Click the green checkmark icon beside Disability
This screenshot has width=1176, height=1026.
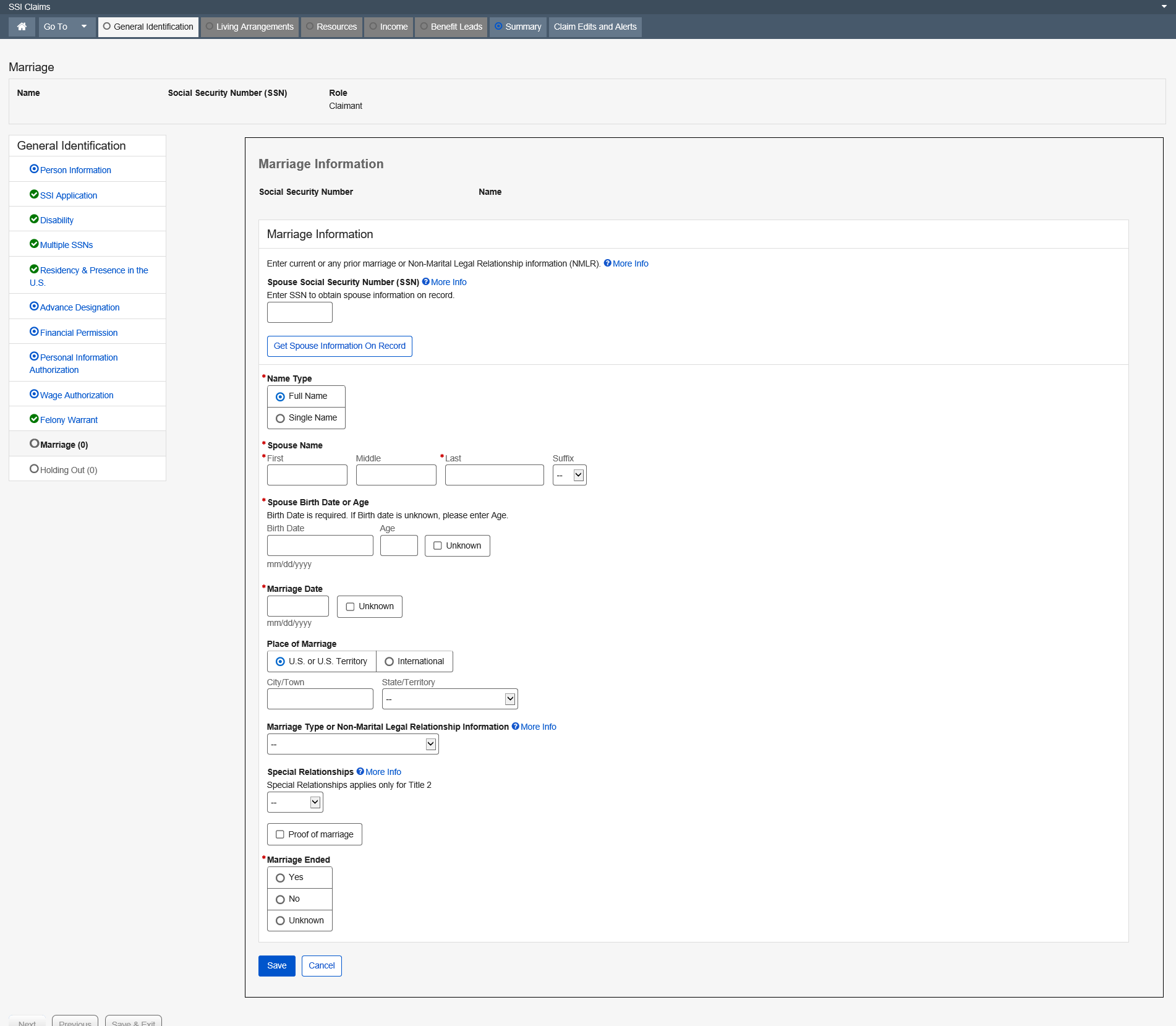point(34,219)
